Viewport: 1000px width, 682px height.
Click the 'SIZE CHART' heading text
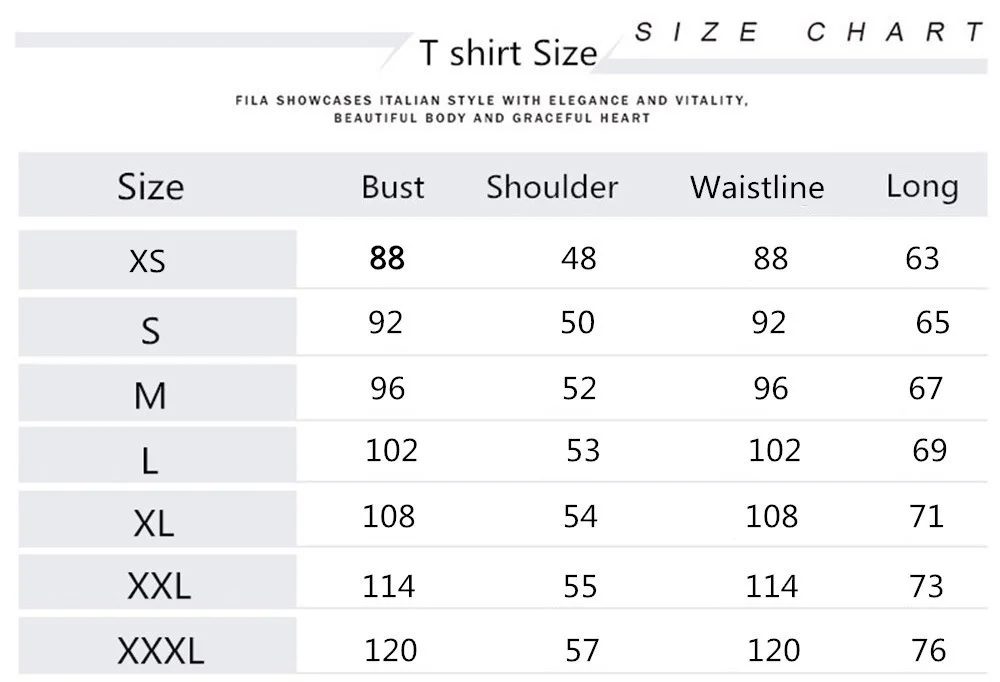(x=810, y=32)
